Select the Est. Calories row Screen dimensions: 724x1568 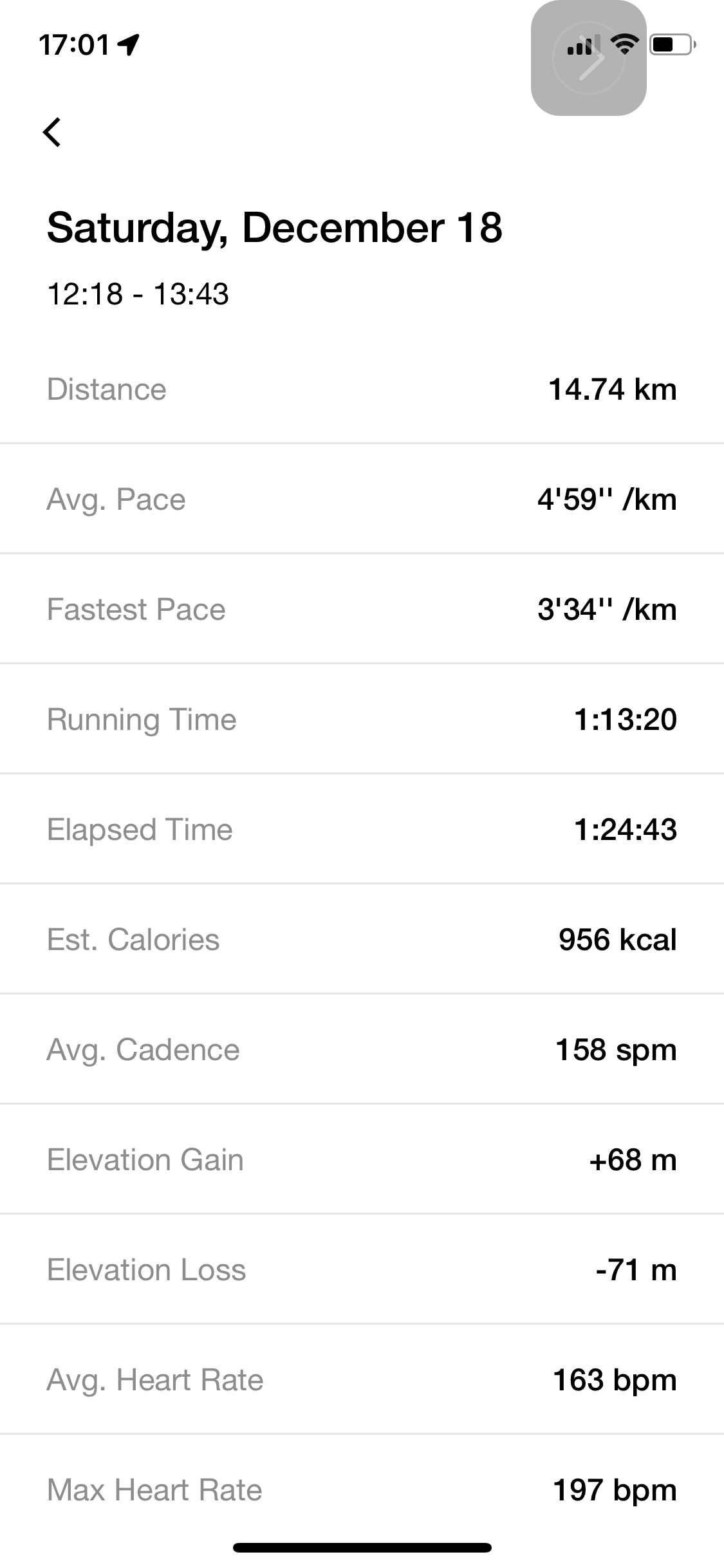[362, 940]
